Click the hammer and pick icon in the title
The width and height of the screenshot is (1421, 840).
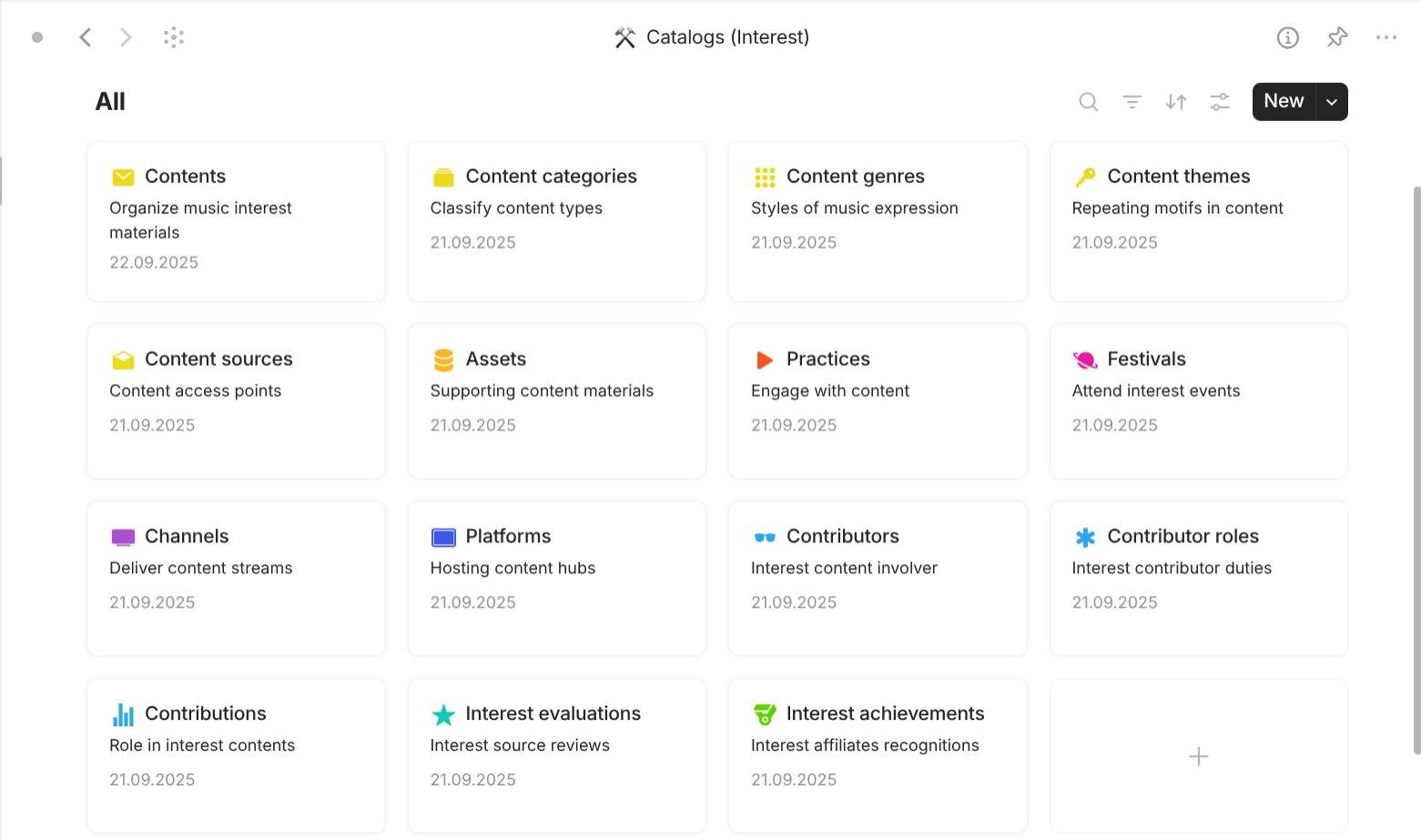tap(624, 37)
